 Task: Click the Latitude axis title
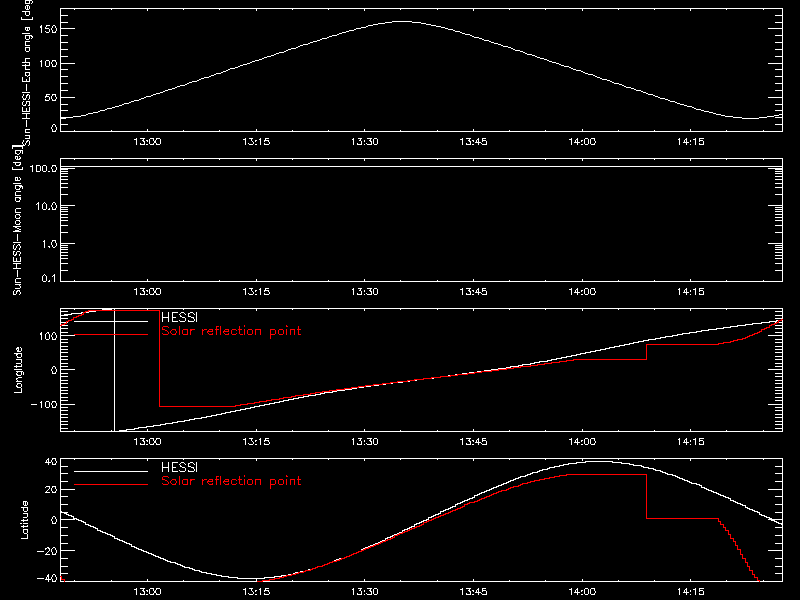tap(24, 519)
